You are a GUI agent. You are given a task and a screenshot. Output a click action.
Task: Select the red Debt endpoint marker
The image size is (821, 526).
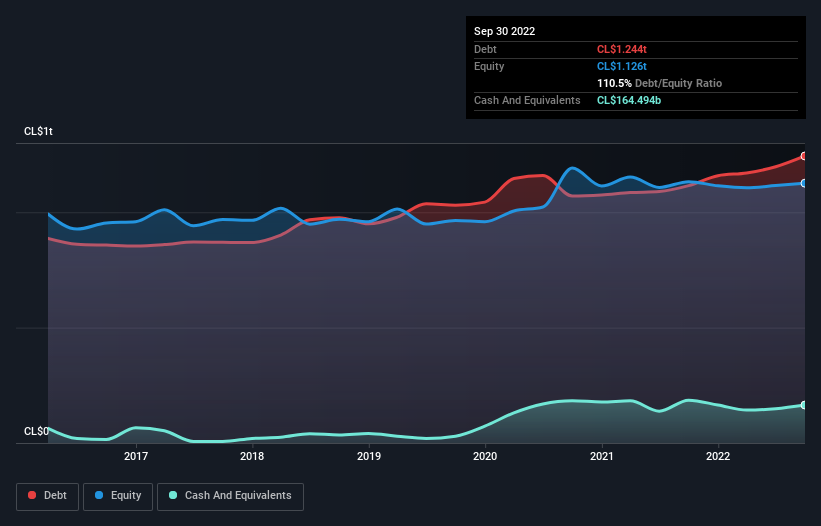804,156
